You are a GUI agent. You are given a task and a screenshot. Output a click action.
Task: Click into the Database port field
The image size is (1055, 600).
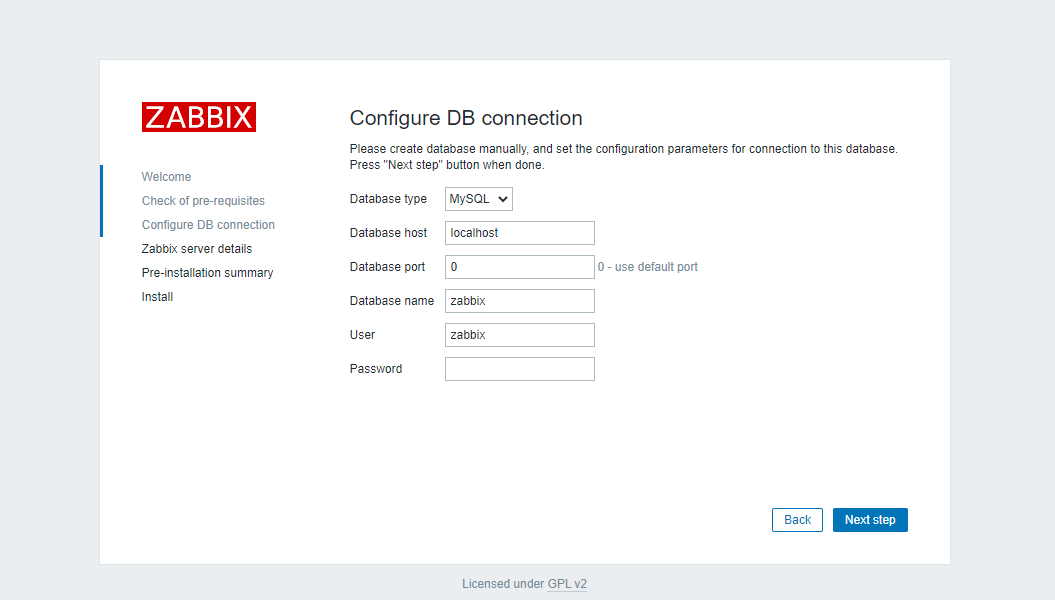click(519, 267)
